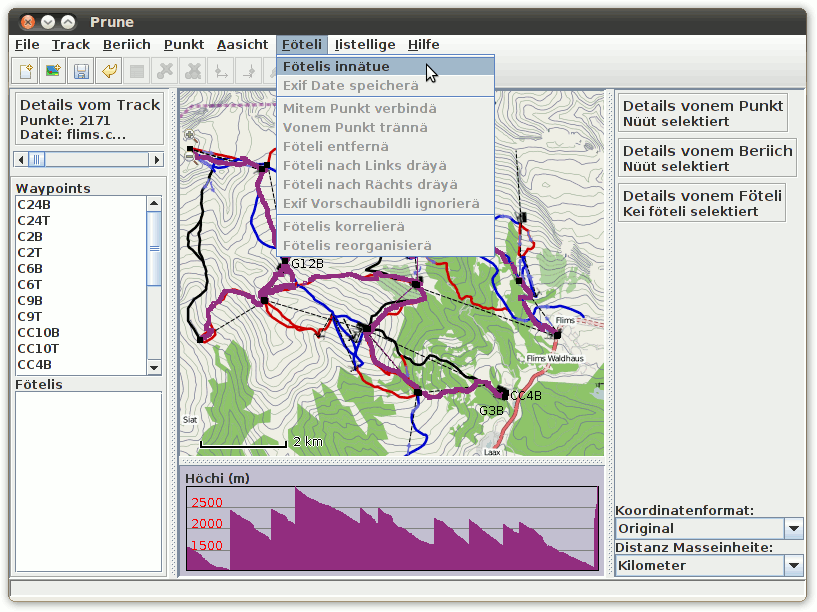Open the Track menu

point(71,44)
